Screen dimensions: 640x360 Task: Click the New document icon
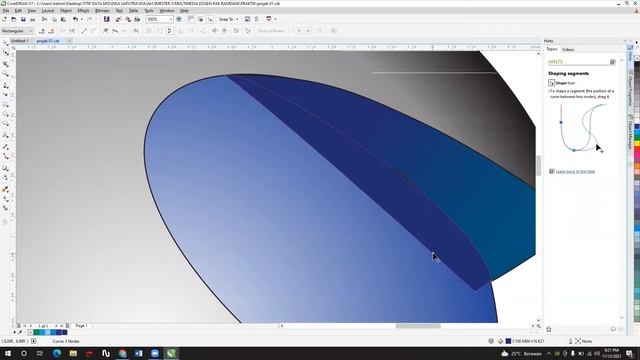click(x=4, y=19)
